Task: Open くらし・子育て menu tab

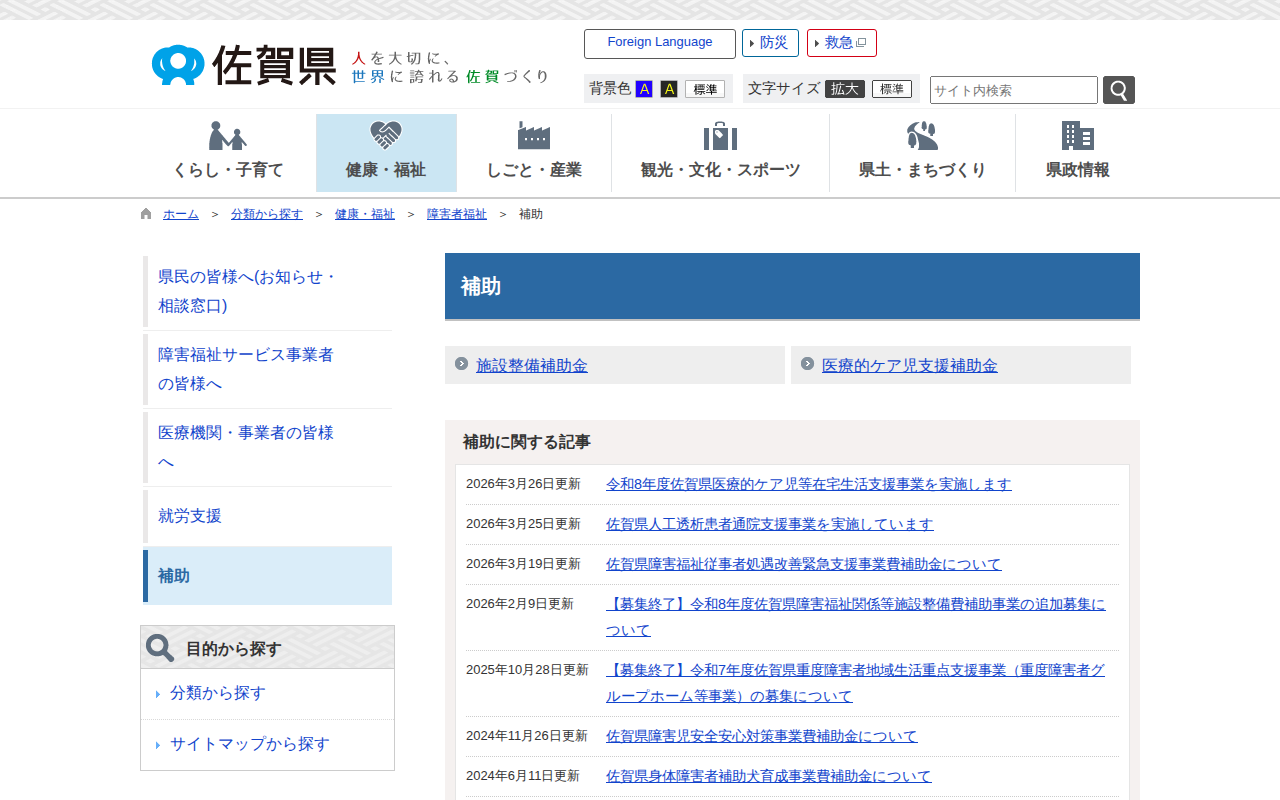Action: (228, 153)
